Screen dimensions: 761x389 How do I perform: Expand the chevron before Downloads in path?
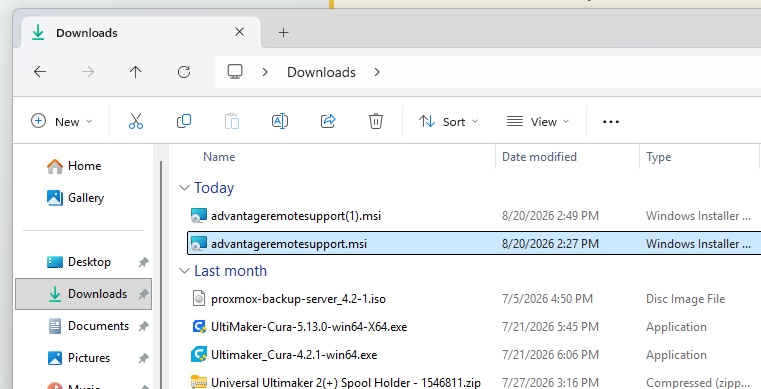(265, 72)
